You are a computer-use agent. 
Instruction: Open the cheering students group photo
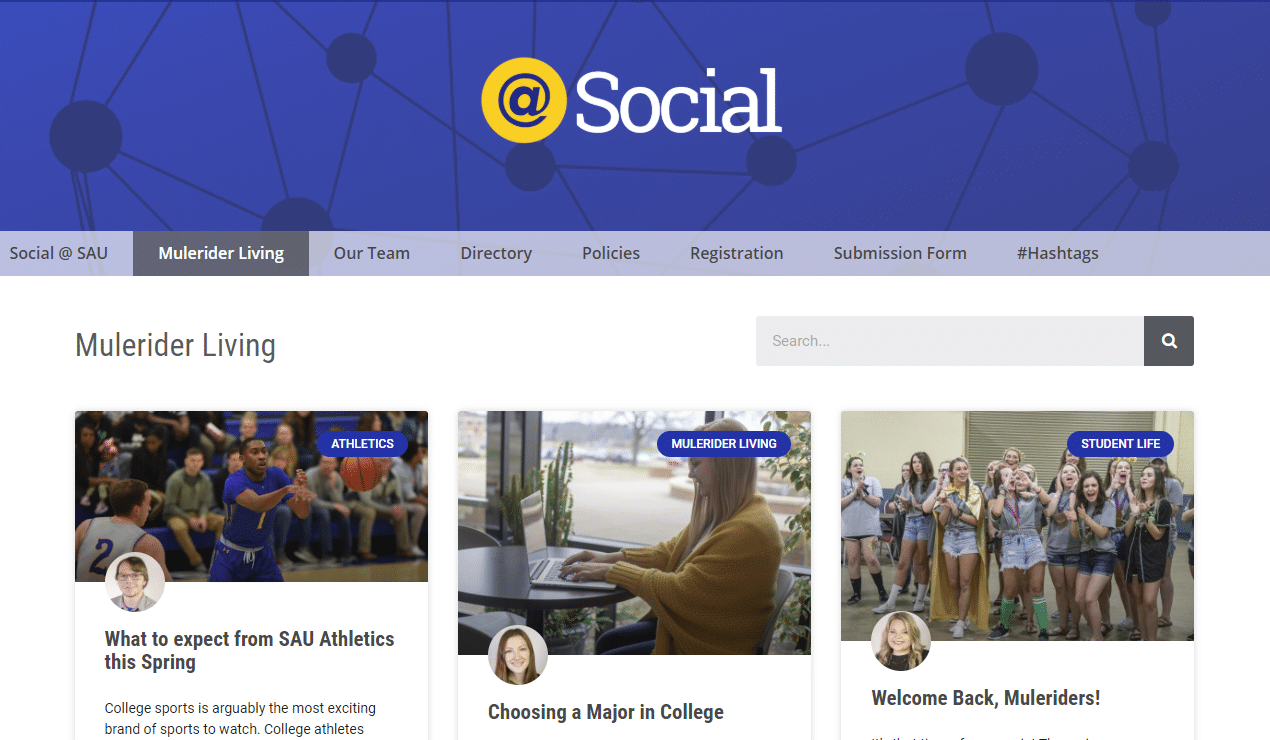pos(1017,526)
